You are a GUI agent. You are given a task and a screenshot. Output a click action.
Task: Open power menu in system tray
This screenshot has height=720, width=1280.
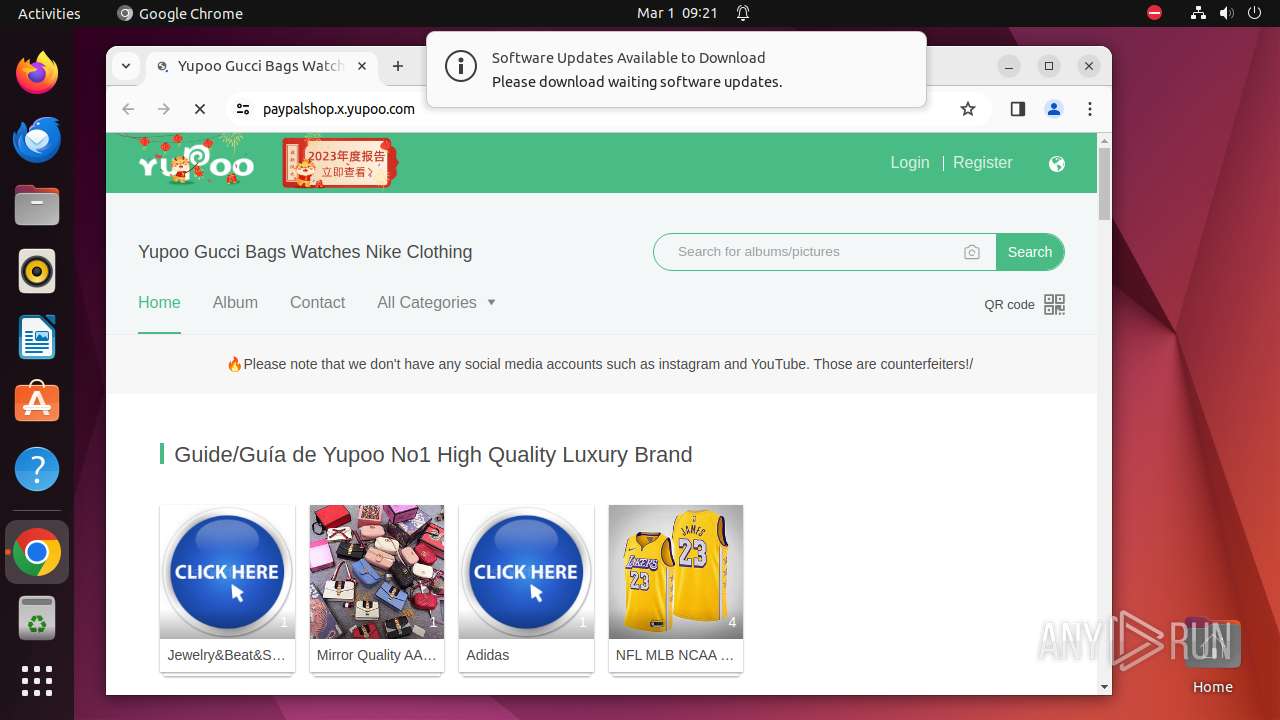tap(1254, 13)
